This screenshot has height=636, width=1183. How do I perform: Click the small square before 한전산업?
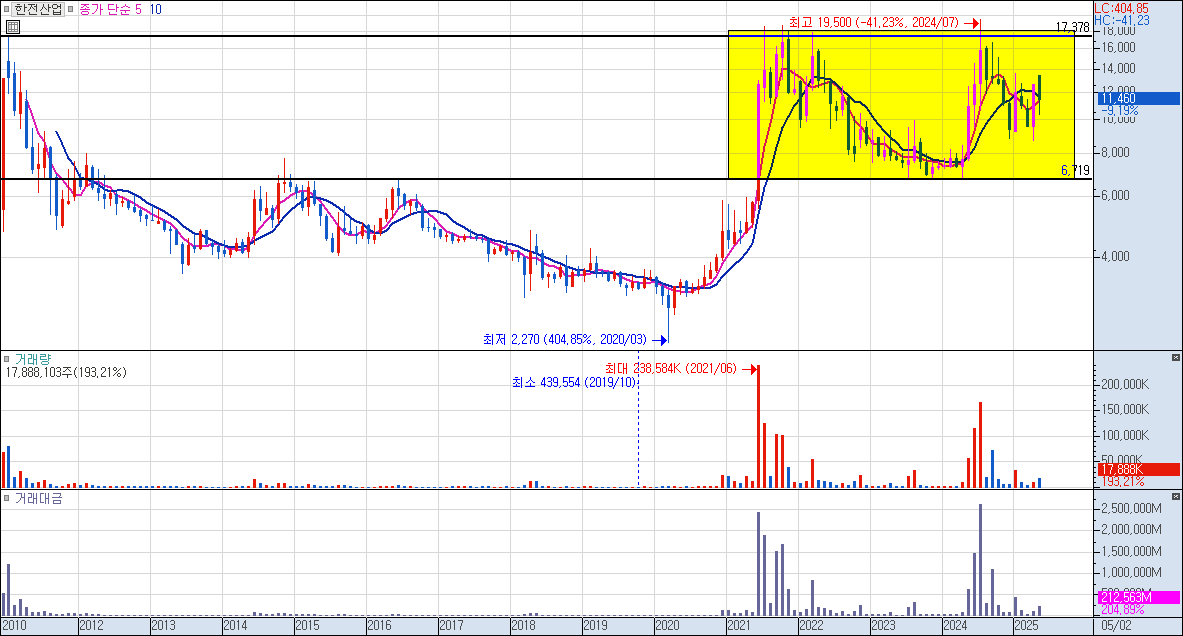(x=7, y=10)
